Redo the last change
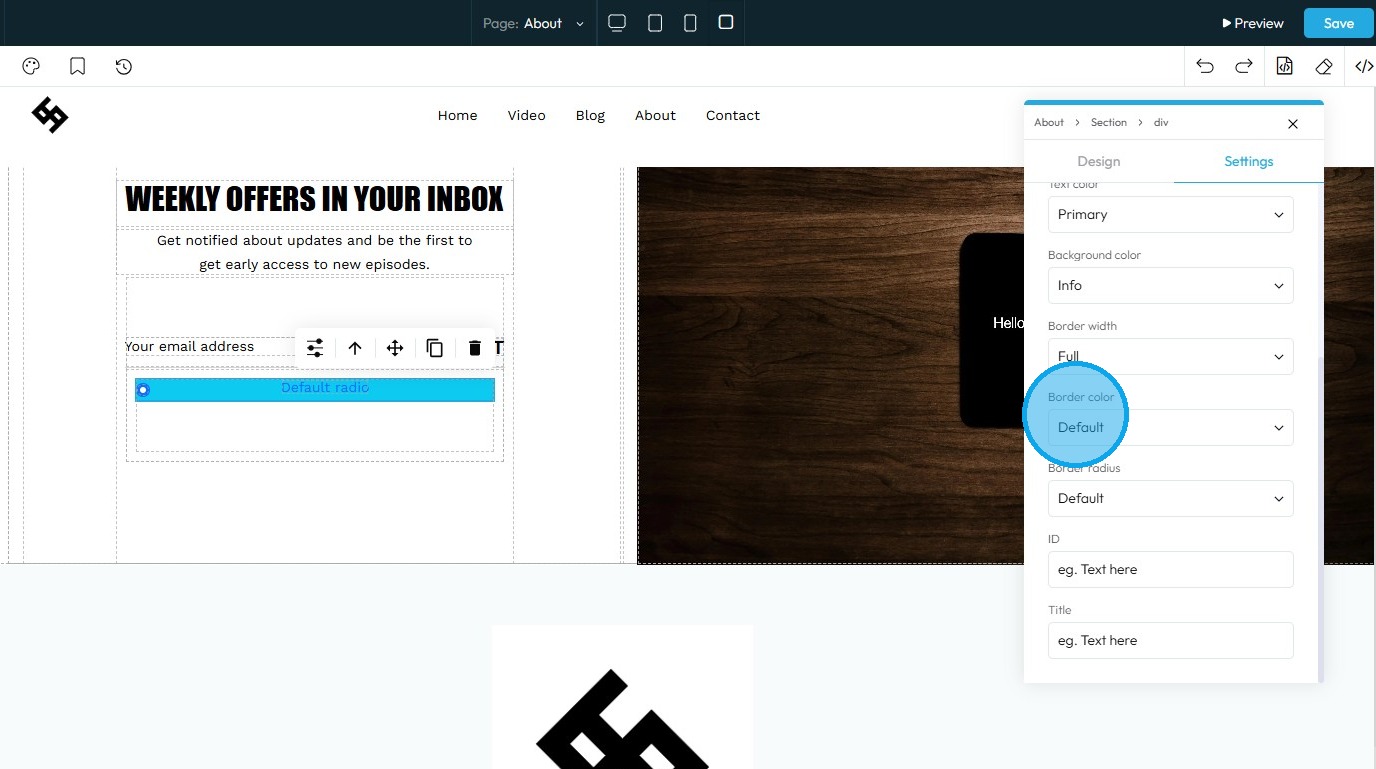1376x769 pixels. 1244,67
